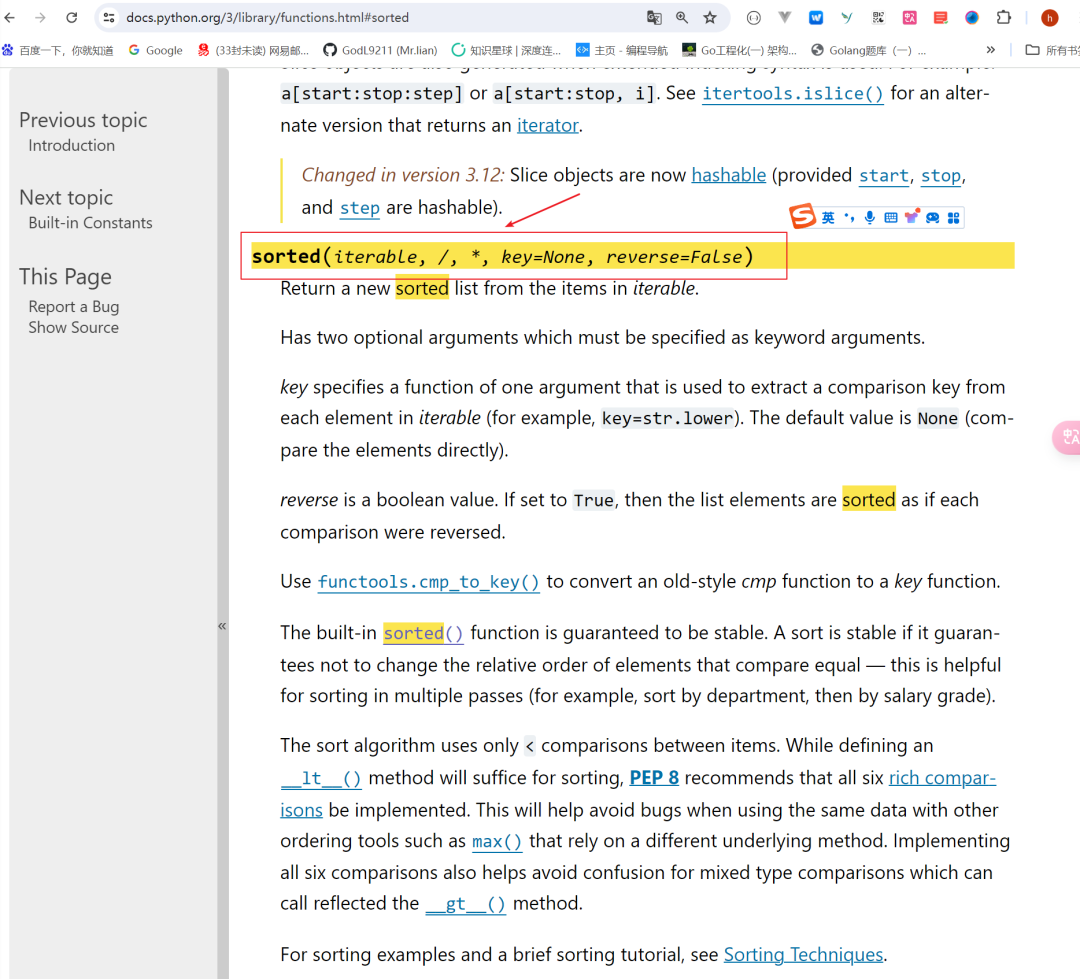Open the Baidu bookmark
Image resolution: width=1080 pixels, height=979 pixels.
pos(58,50)
